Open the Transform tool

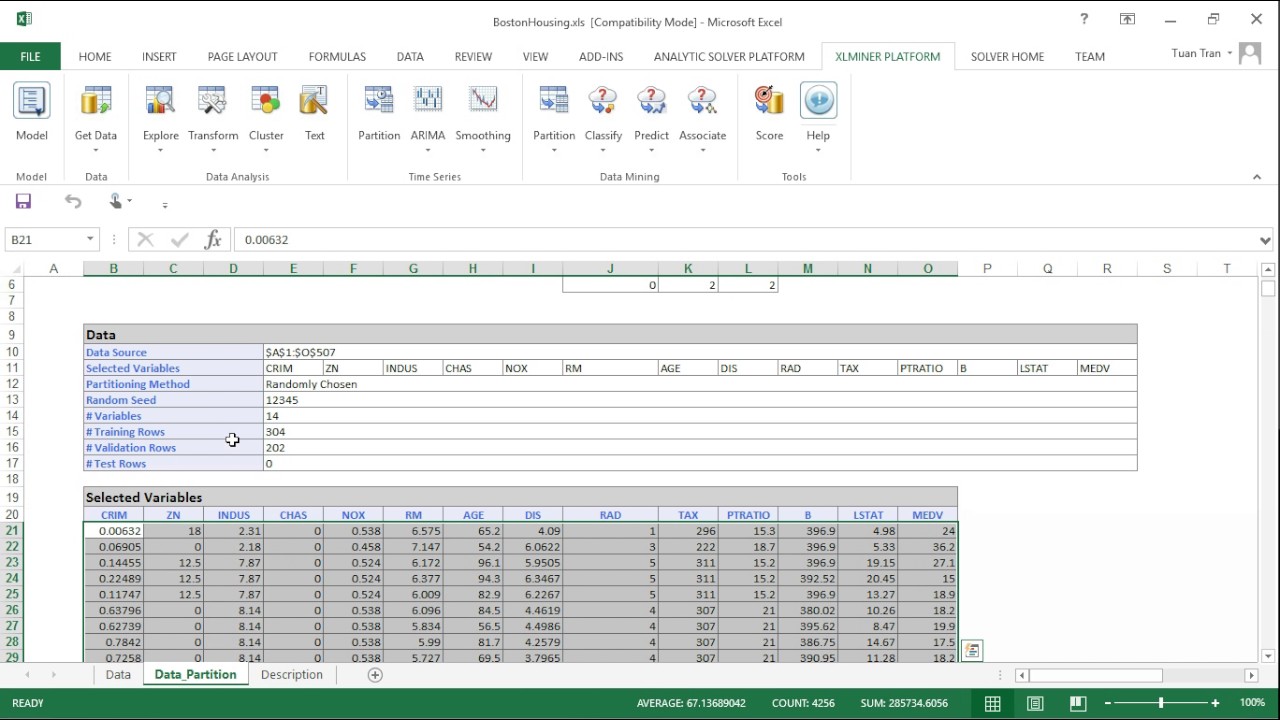(x=213, y=118)
